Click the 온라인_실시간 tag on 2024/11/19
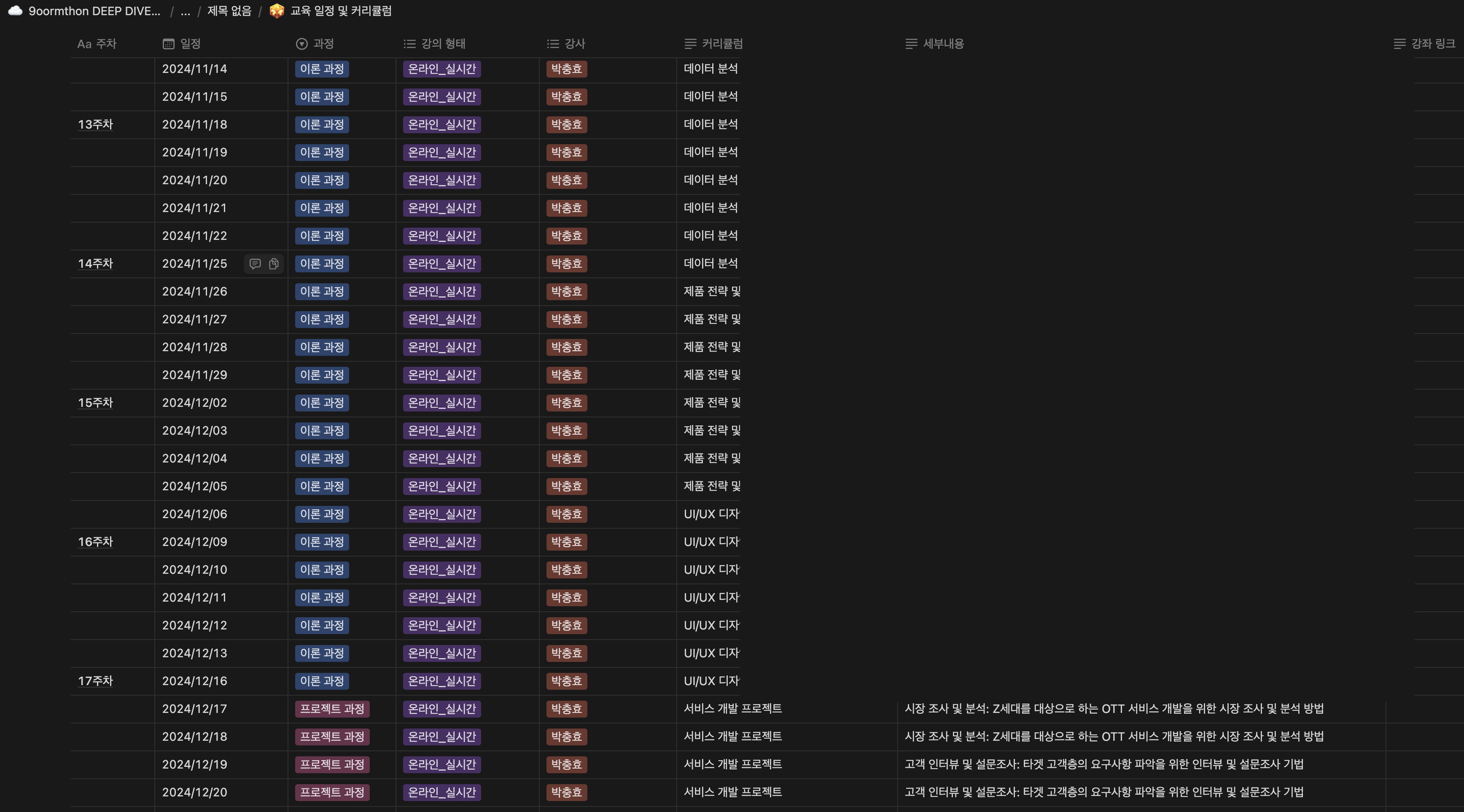The width and height of the screenshot is (1464, 812). pos(442,152)
